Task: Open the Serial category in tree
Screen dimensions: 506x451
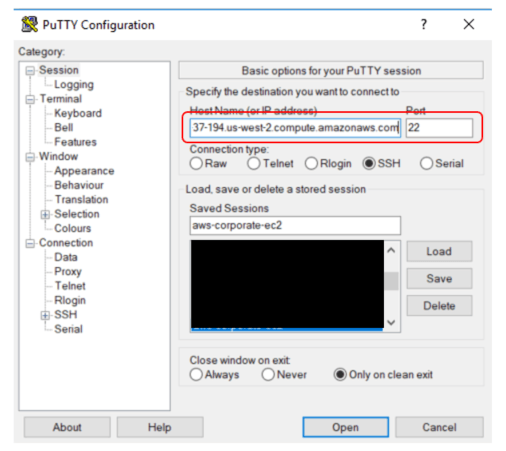Action: click(x=68, y=329)
